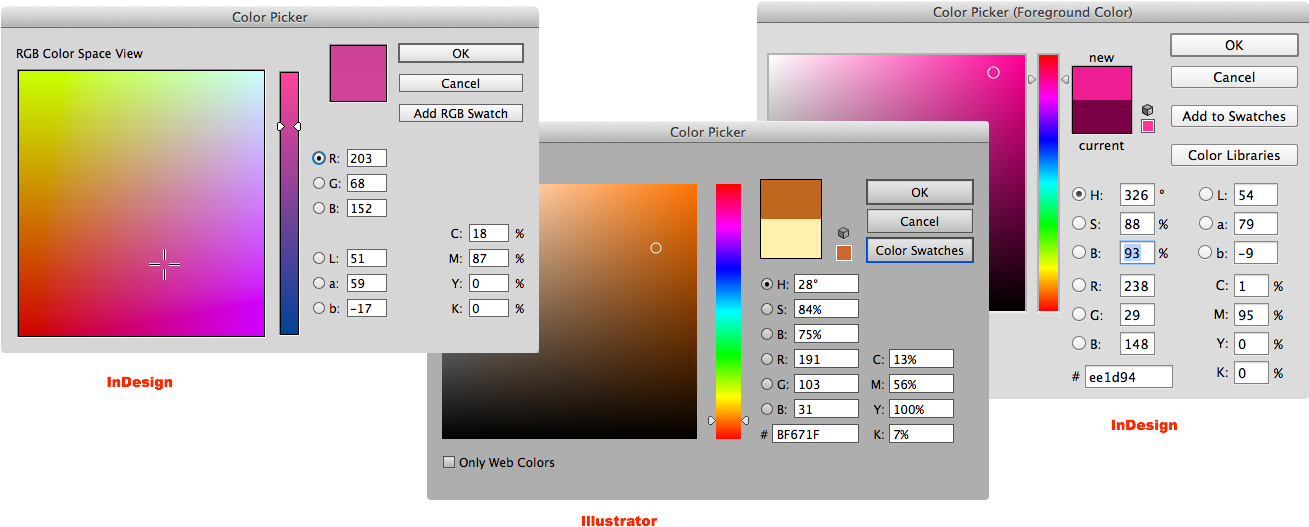The width and height of the screenshot is (1309, 527).
Task: Click the dark current color swatch in Foreground picker
Action: 1102,116
